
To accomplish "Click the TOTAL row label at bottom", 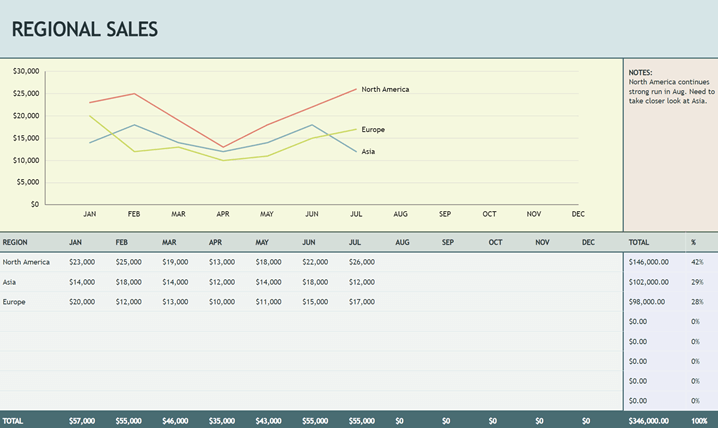I will click(13, 421).
